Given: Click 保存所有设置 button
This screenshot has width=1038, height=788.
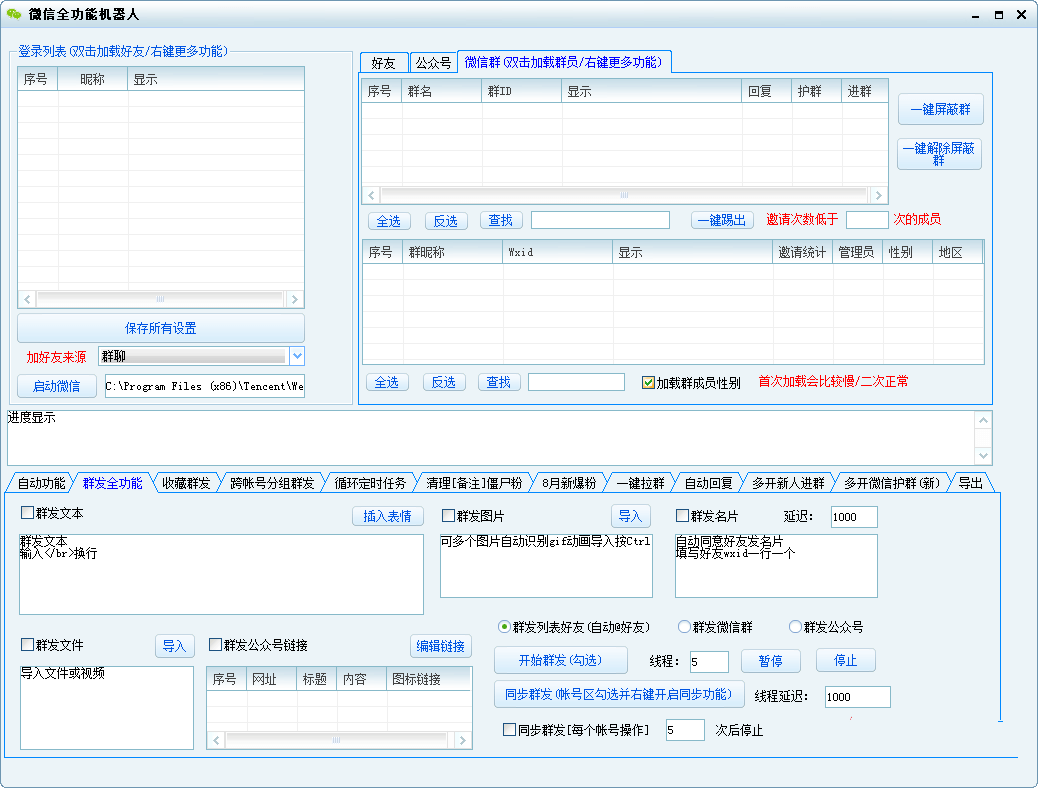Looking at the screenshot, I should click(x=161, y=328).
